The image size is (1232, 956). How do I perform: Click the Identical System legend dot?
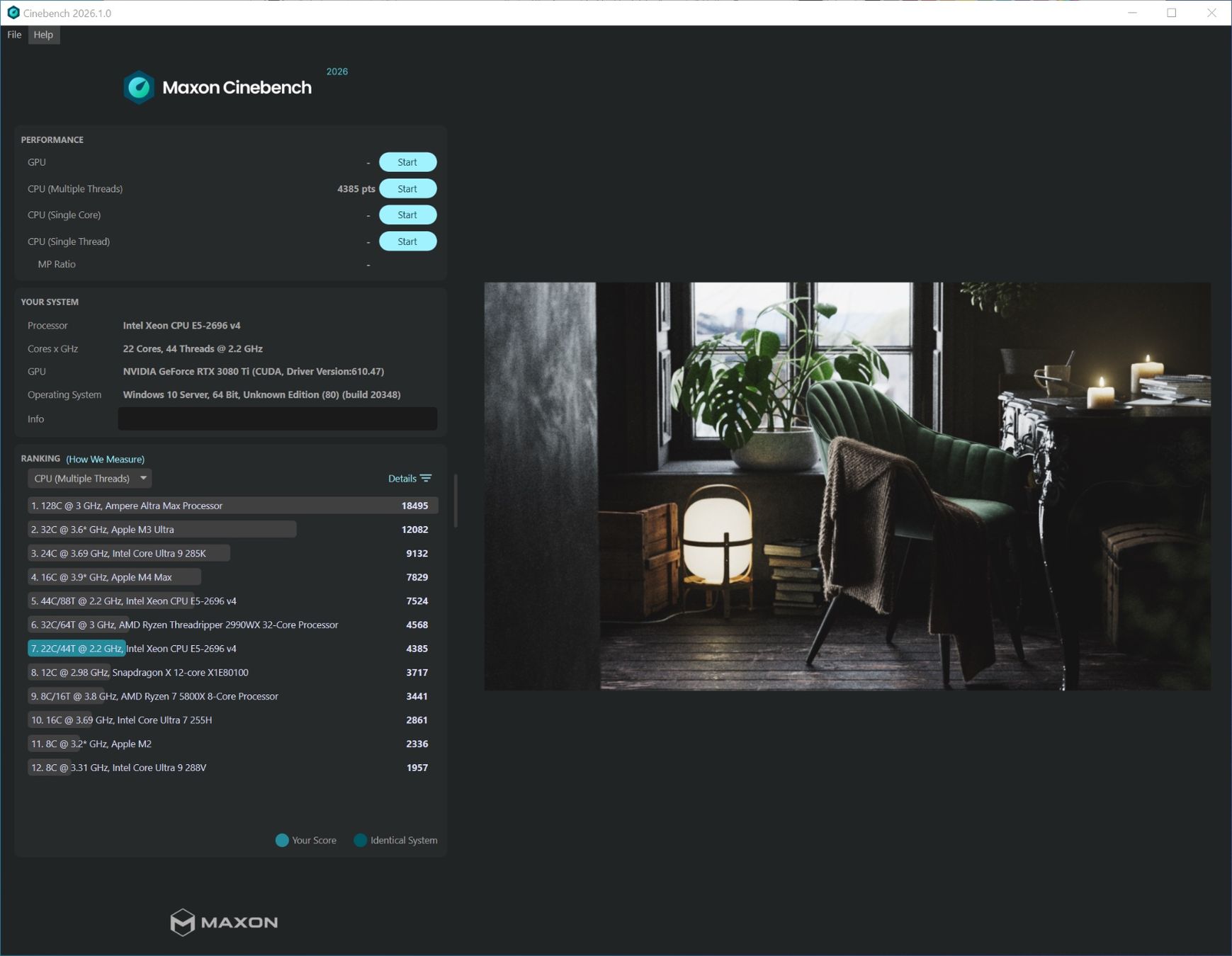[x=360, y=841]
